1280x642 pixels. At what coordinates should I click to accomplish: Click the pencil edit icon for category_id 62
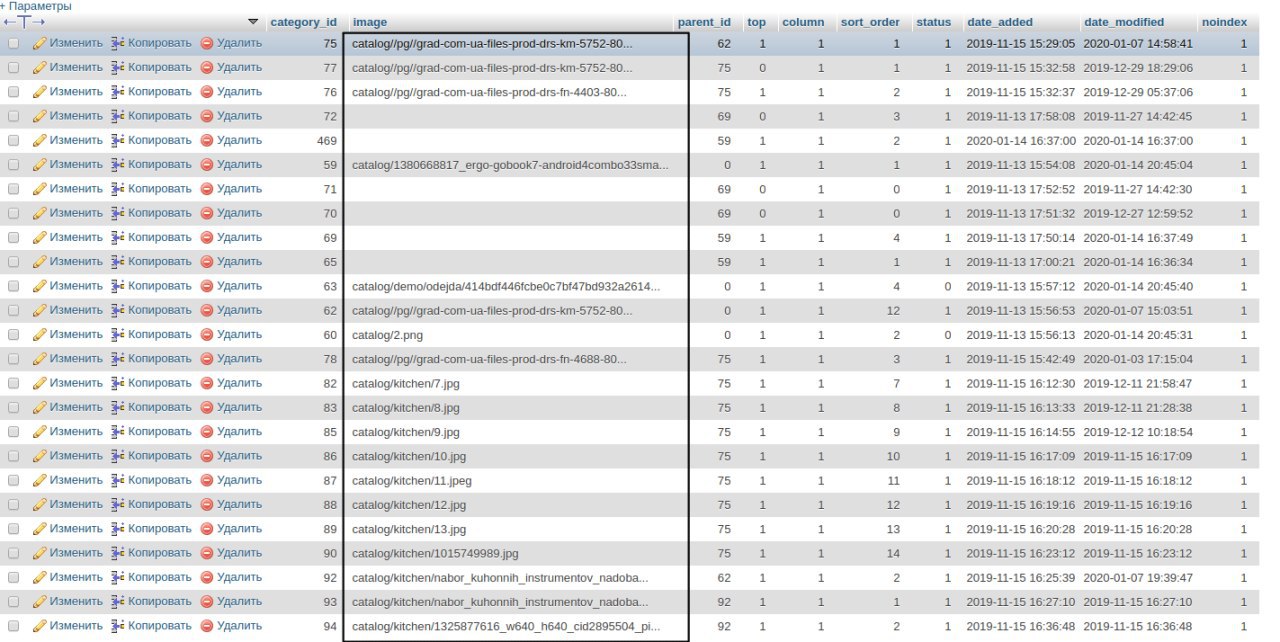(x=40, y=310)
